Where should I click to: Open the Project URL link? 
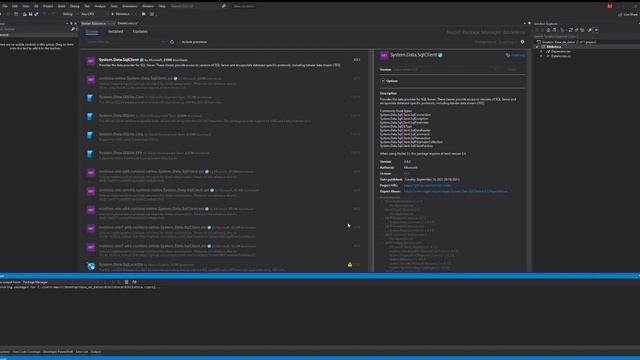tap(427, 185)
